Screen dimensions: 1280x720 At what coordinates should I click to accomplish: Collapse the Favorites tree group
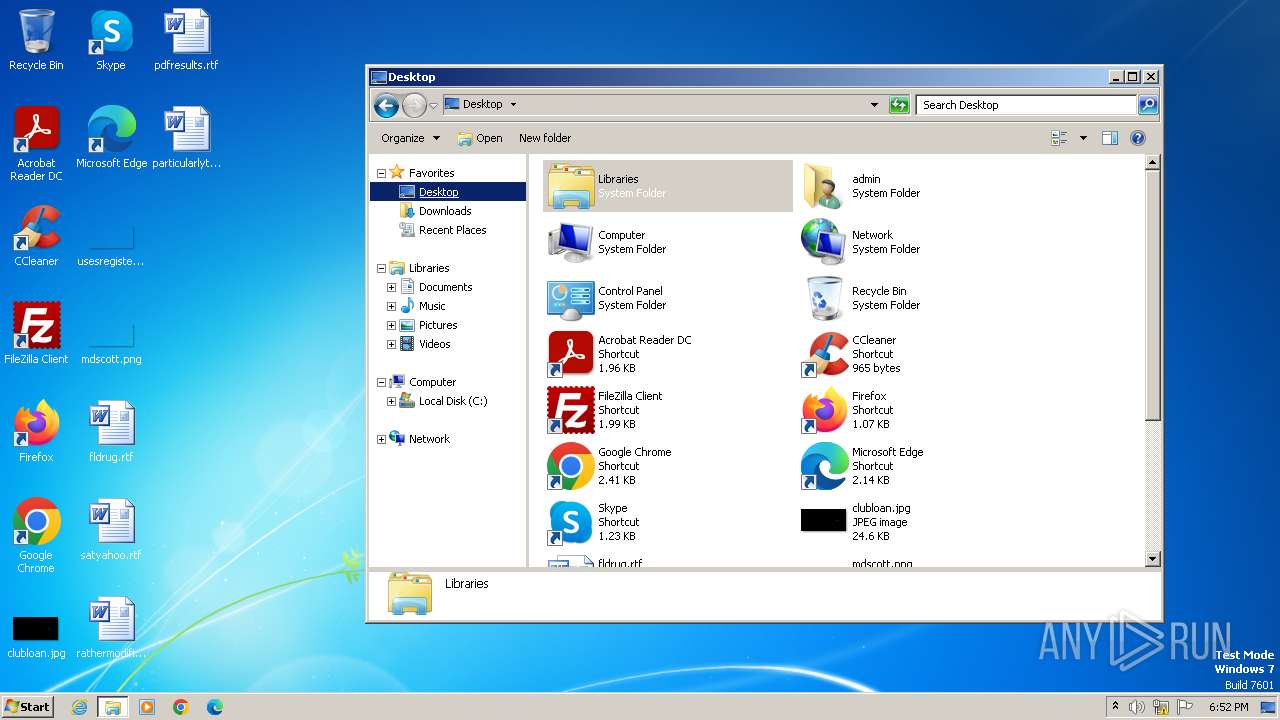click(381, 173)
